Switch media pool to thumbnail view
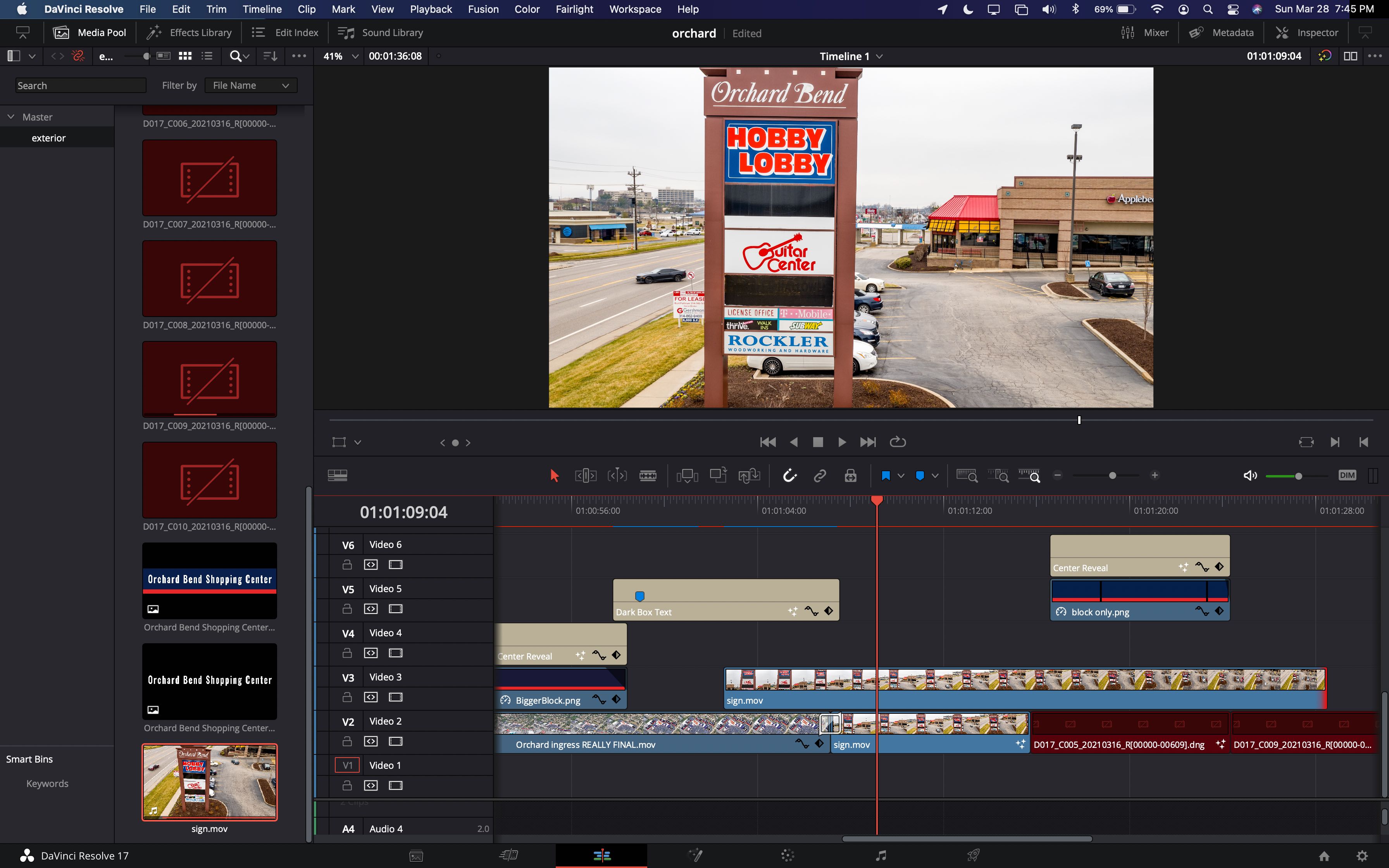Screen dimensions: 1389x868 pos(185,56)
